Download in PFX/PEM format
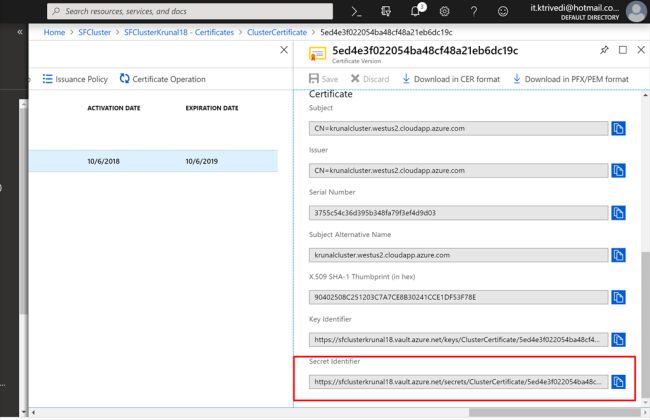The width and height of the screenshot is (650, 420). click(571, 79)
